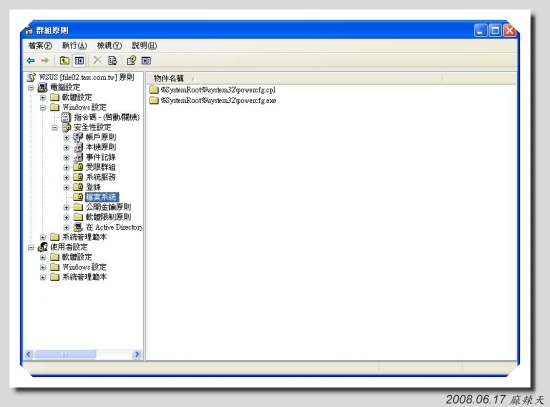Click the powercfg.exe folder icon in list
Viewport: 550px width, 407px height.
[x=154, y=100]
